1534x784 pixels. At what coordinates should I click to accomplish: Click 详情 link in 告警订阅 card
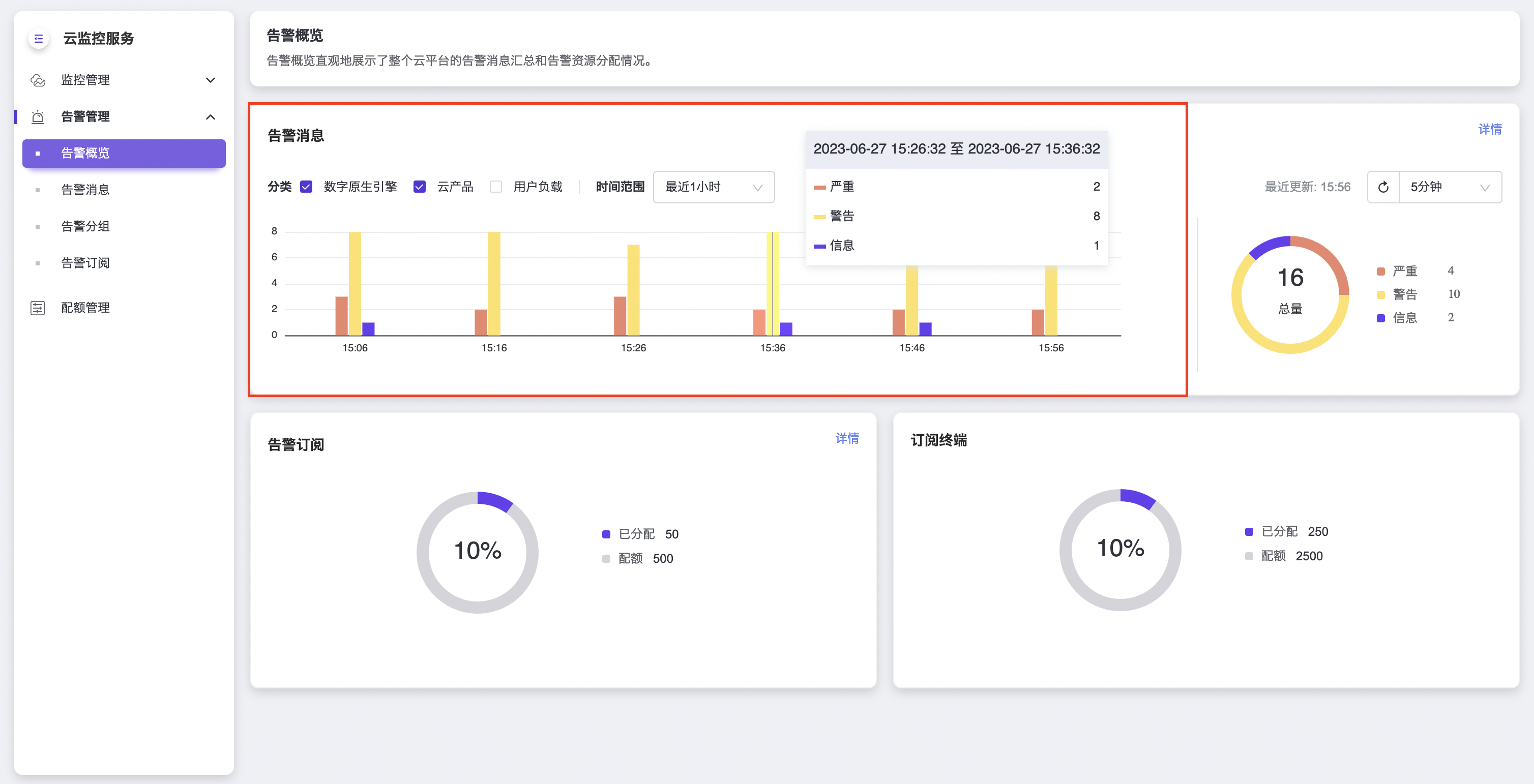click(847, 439)
